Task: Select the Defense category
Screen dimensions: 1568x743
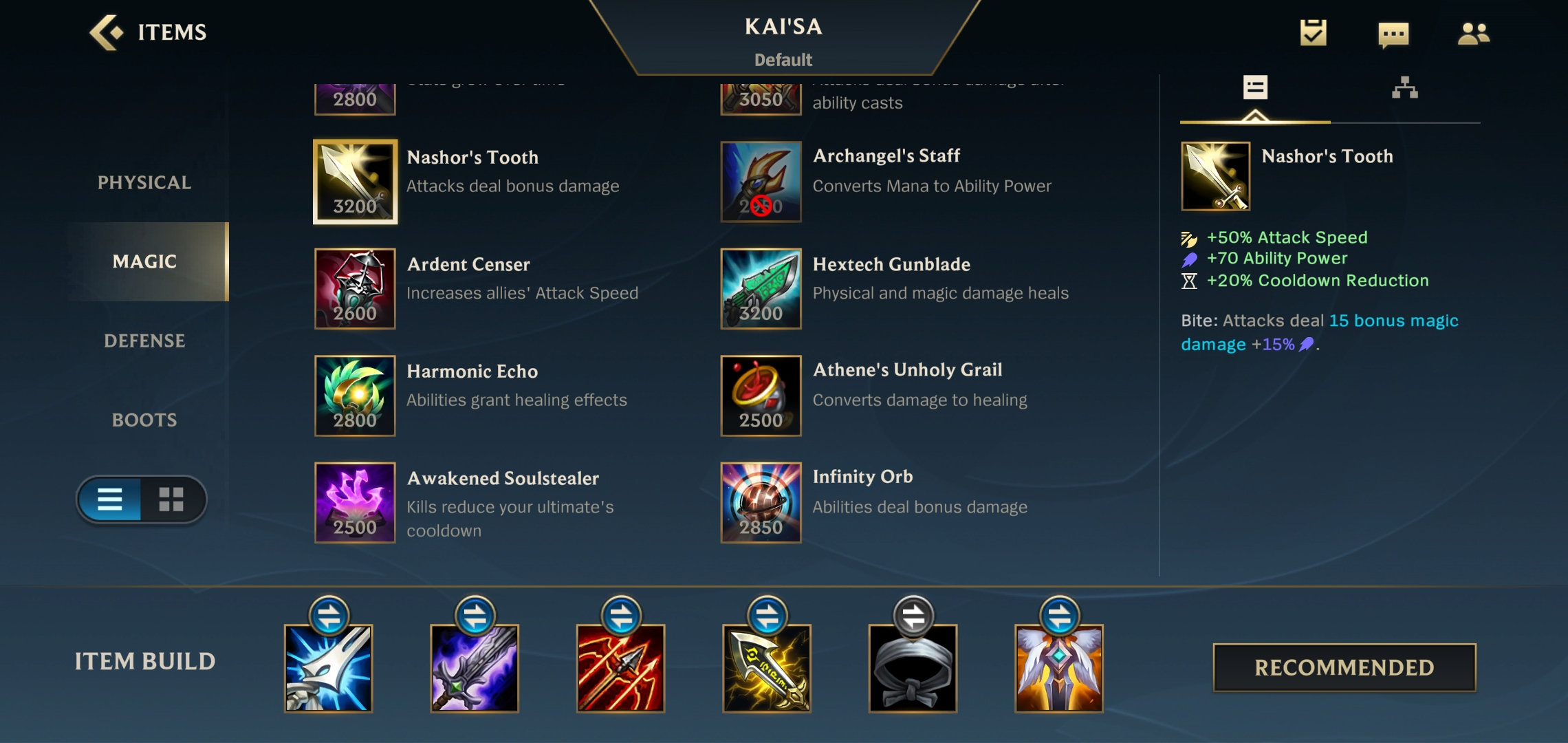Action: coord(144,341)
